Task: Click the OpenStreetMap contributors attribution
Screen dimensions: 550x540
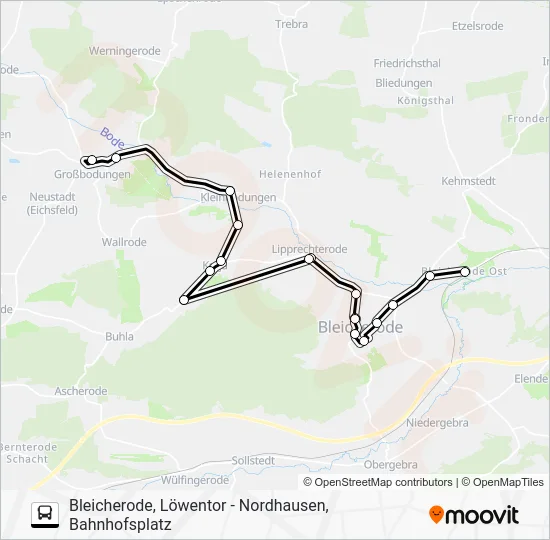Action: [378, 482]
